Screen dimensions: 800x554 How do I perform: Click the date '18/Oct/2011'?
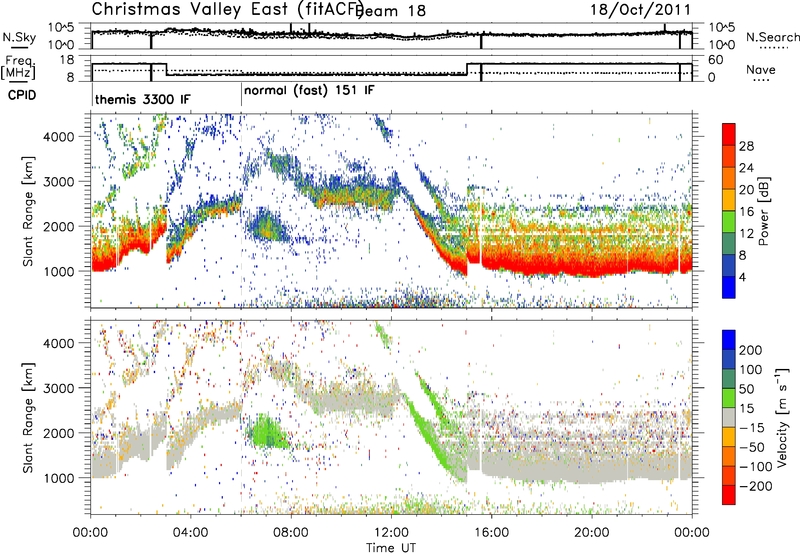tap(640, 10)
